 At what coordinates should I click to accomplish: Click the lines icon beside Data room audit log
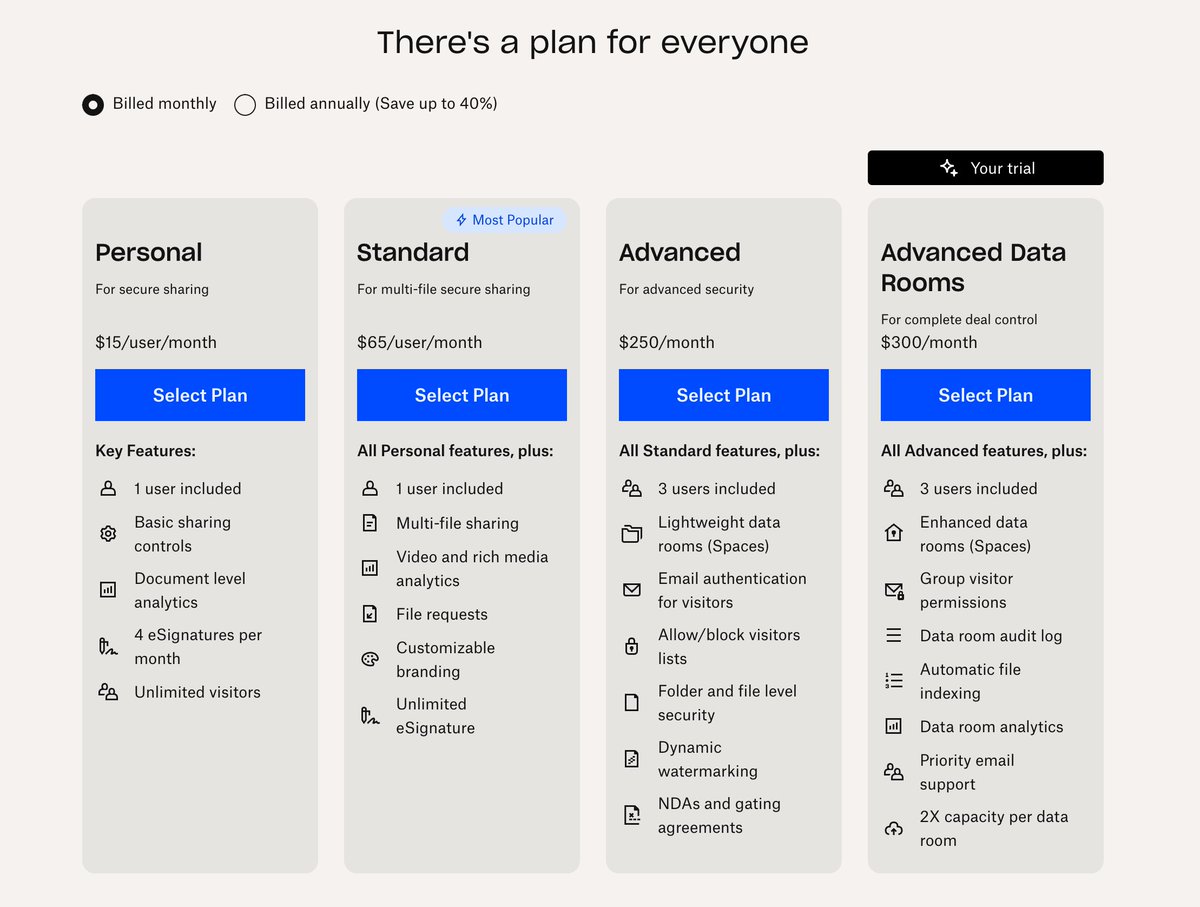894,636
